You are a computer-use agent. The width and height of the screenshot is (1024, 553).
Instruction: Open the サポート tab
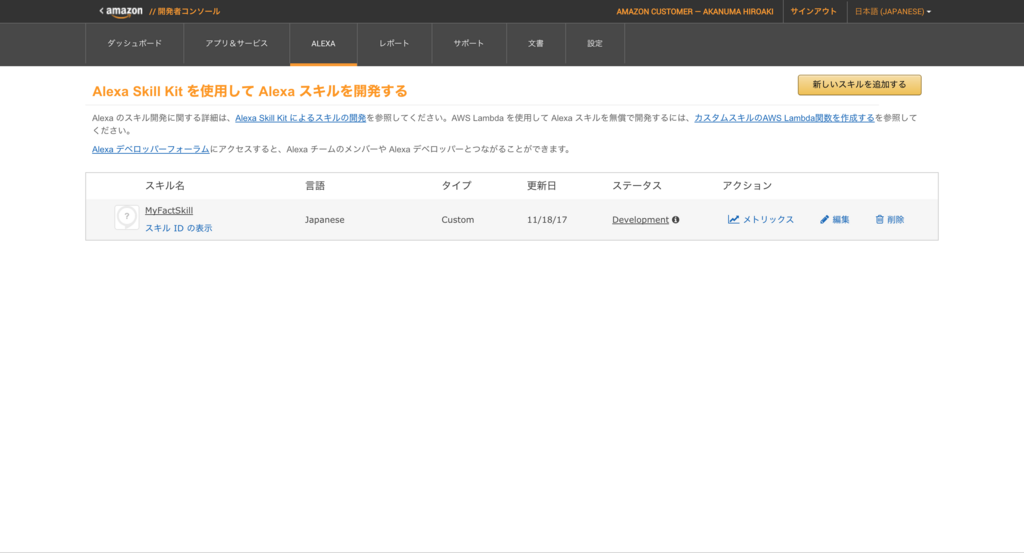coord(469,44)
